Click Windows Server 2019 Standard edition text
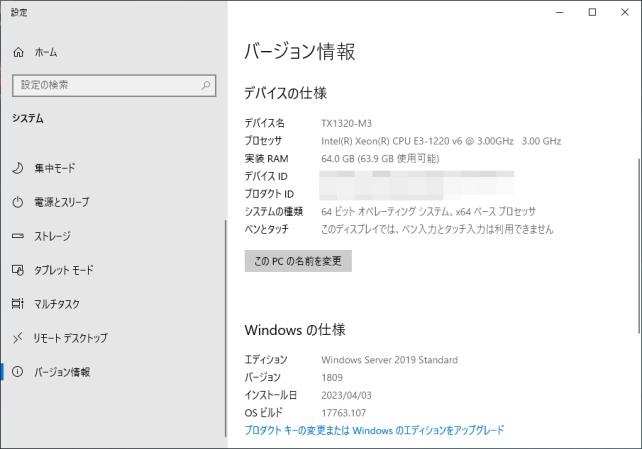The image size is (642, 449). point(389,360)
